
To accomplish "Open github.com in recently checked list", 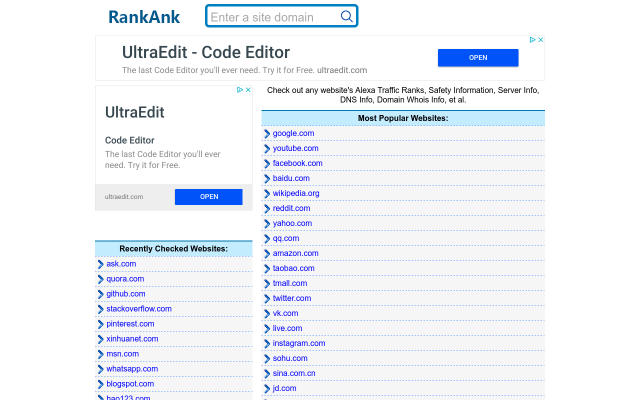I will tap(126, 294).
